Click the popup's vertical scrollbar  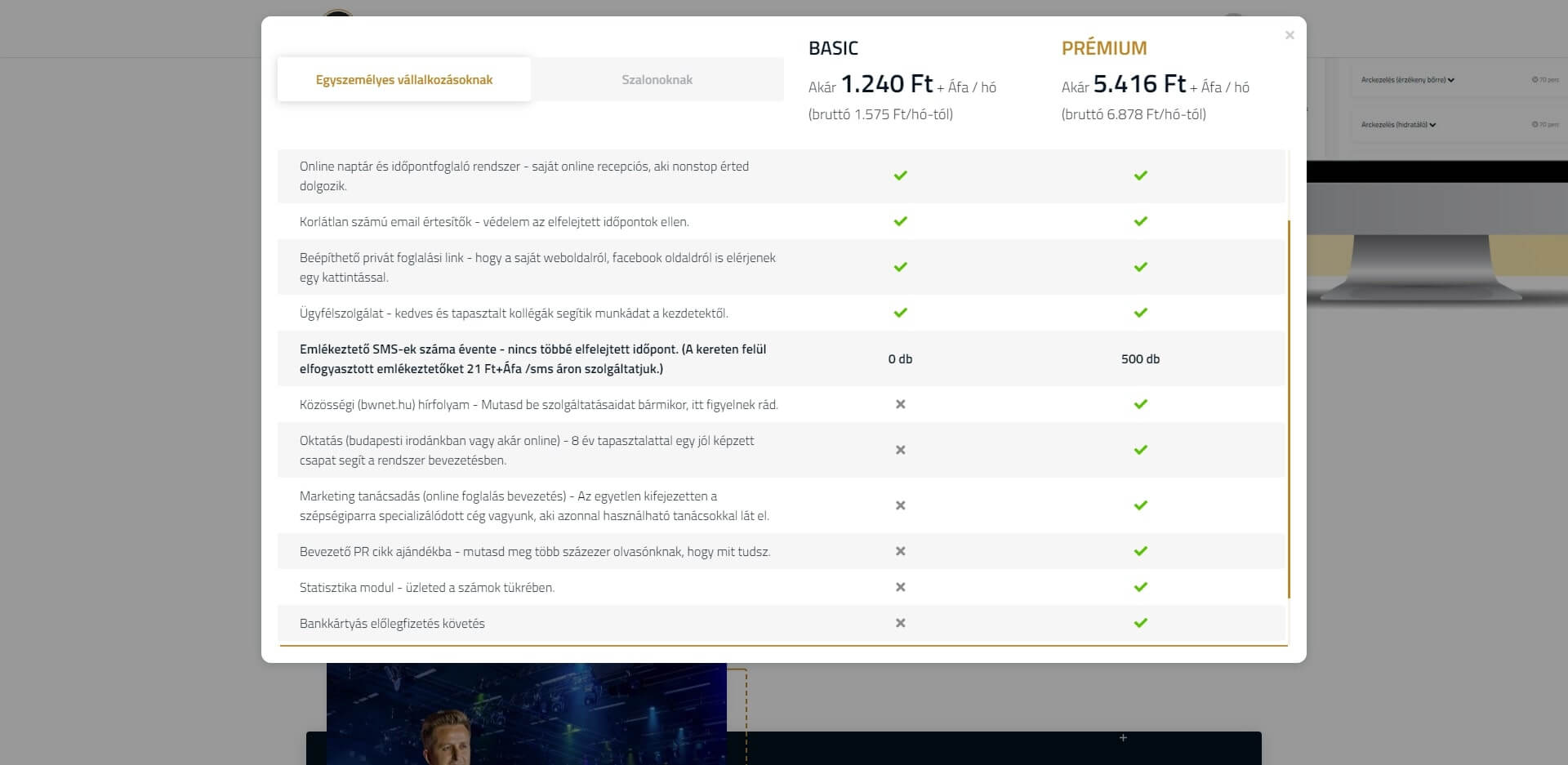[1289, 408]
